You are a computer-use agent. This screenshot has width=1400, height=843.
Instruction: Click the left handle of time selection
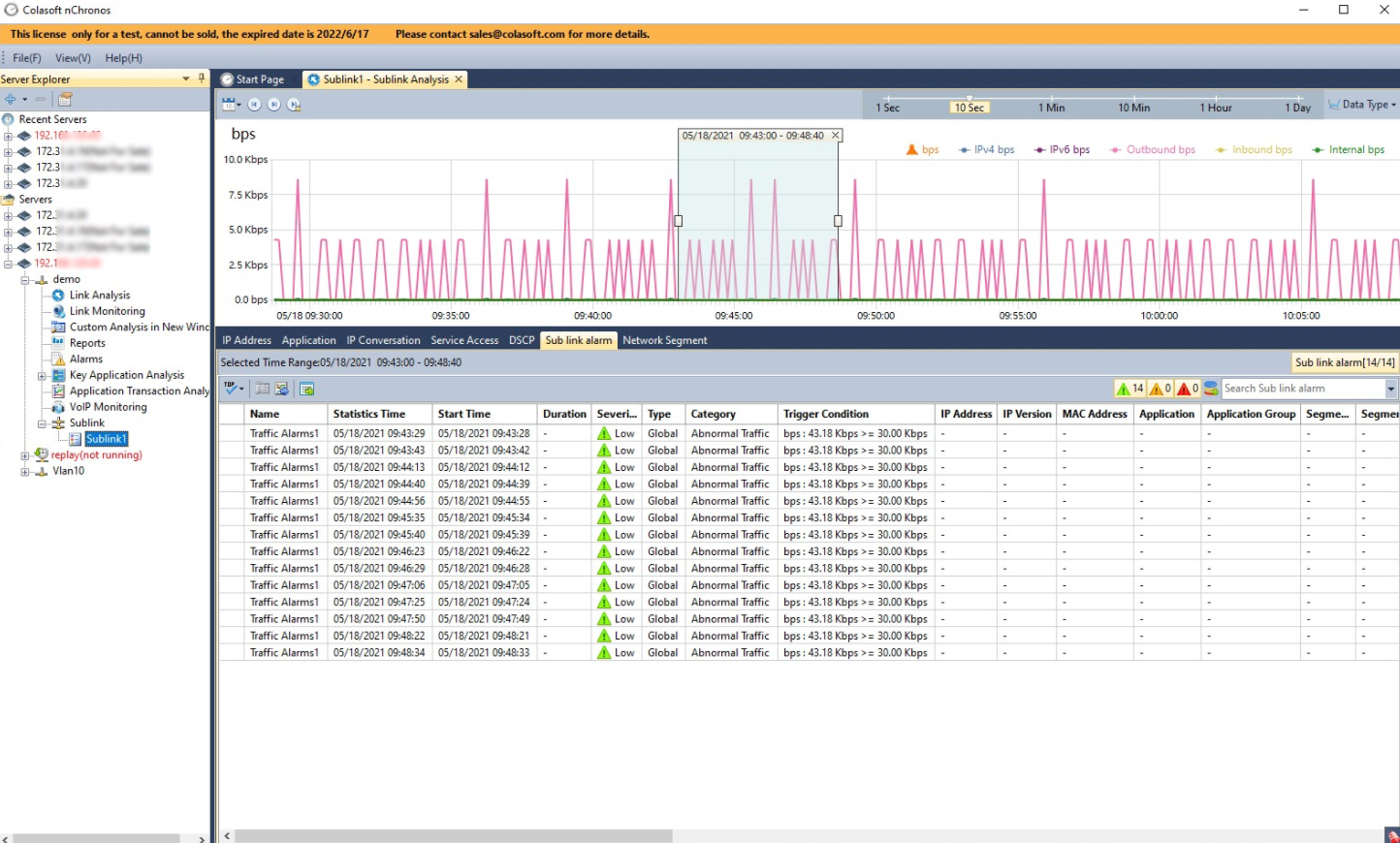coord(678,221)
